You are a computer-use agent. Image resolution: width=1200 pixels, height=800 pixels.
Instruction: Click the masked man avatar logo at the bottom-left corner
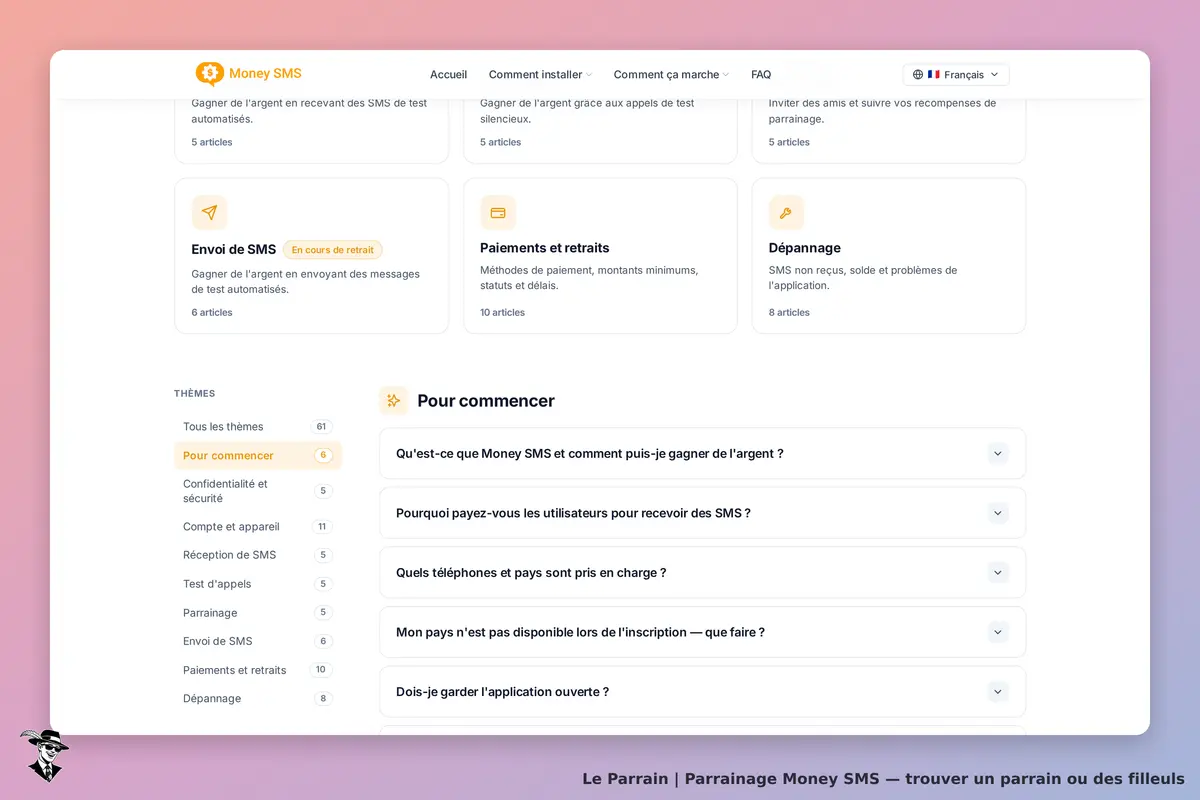(x=44, y=755)
